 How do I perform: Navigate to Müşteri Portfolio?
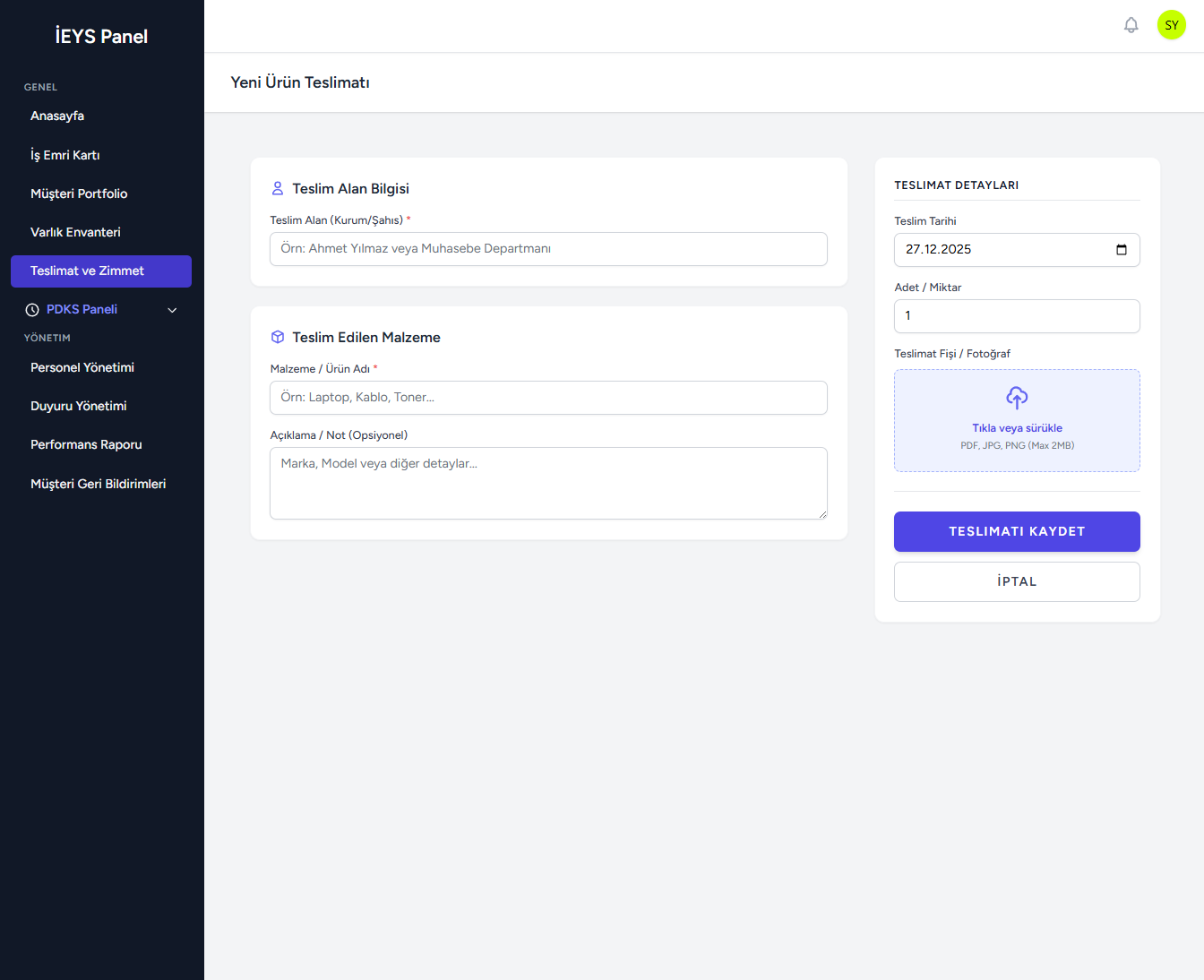79,193
